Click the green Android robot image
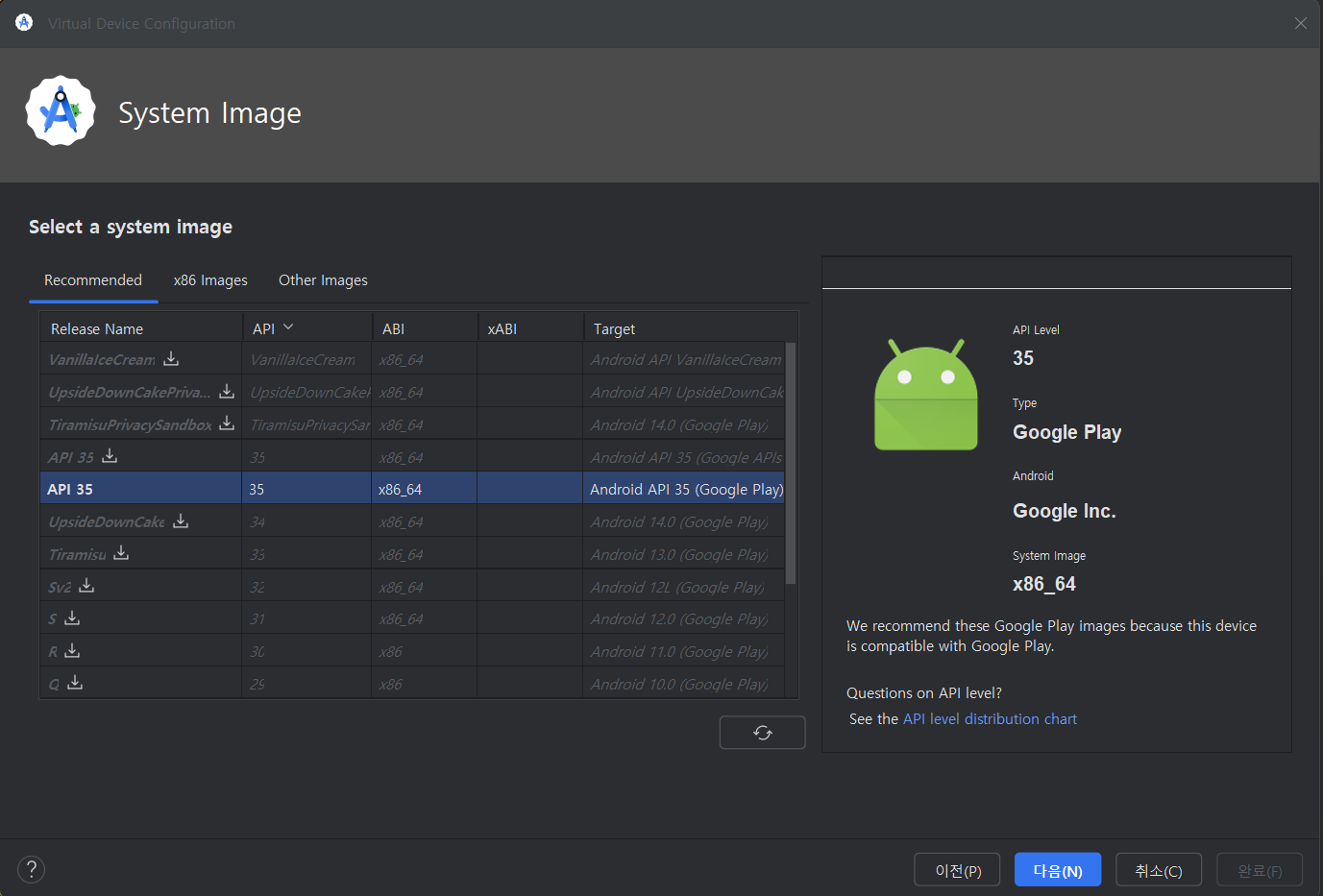Image resolution: width=1323 pixels, height=896 pixels. pyautogui.click(x=925, y=395)
